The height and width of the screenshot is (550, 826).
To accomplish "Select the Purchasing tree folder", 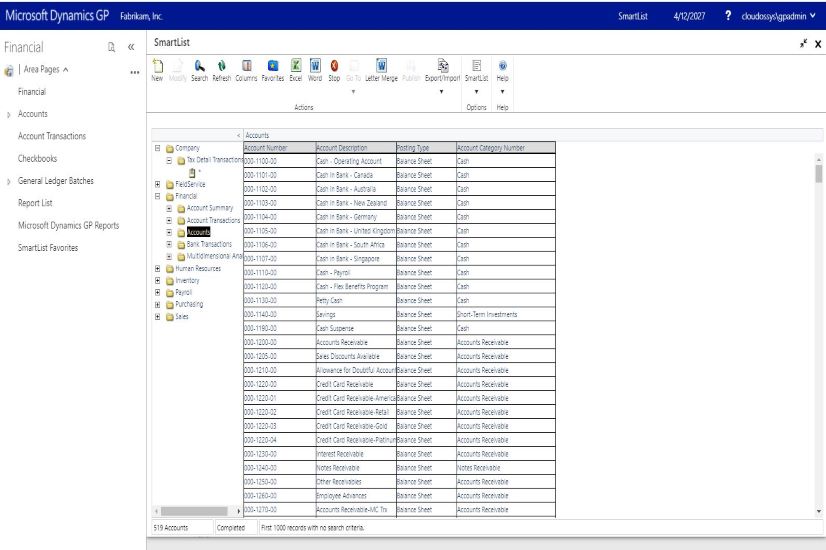I will click(x=189, y=304).
